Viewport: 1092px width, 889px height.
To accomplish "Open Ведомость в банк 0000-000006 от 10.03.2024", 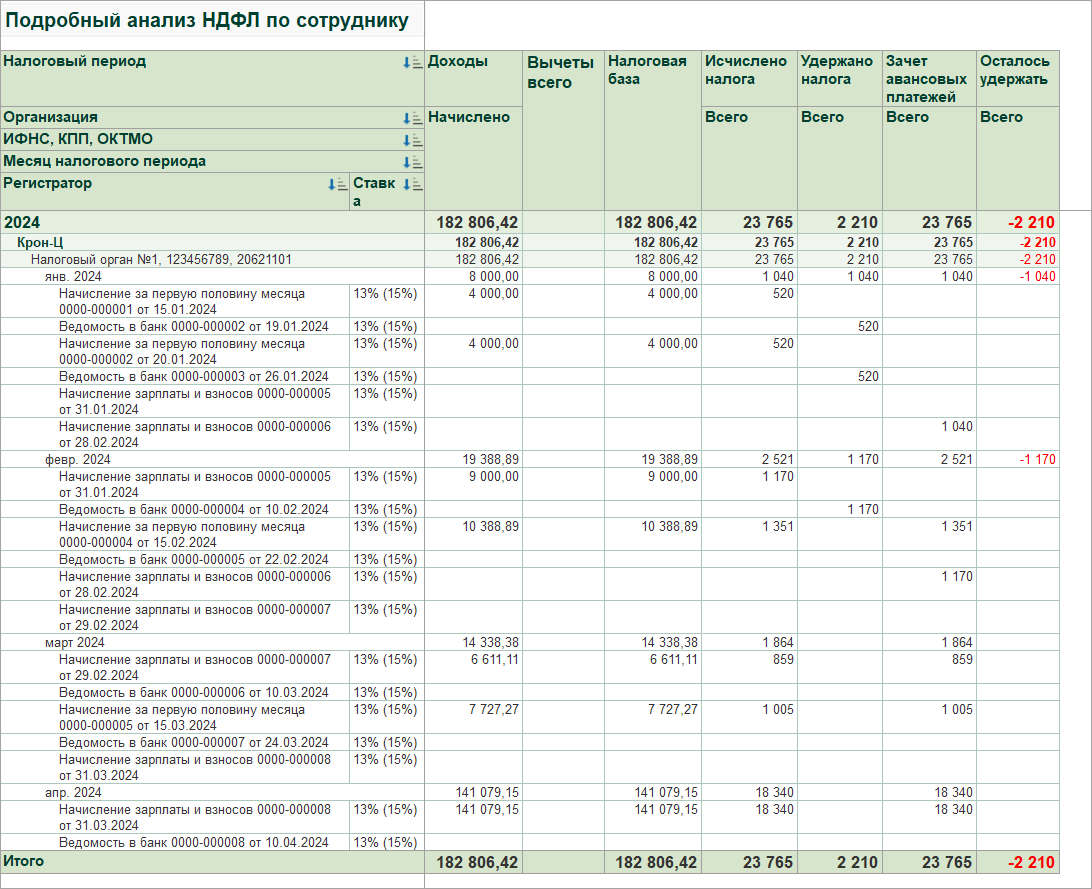I will (x=194, y=693).
